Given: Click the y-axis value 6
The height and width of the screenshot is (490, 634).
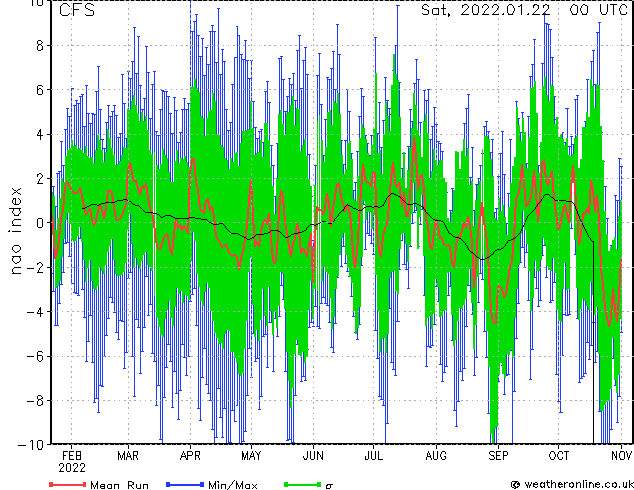Looking at the screenshot, I should coord(40,90).
